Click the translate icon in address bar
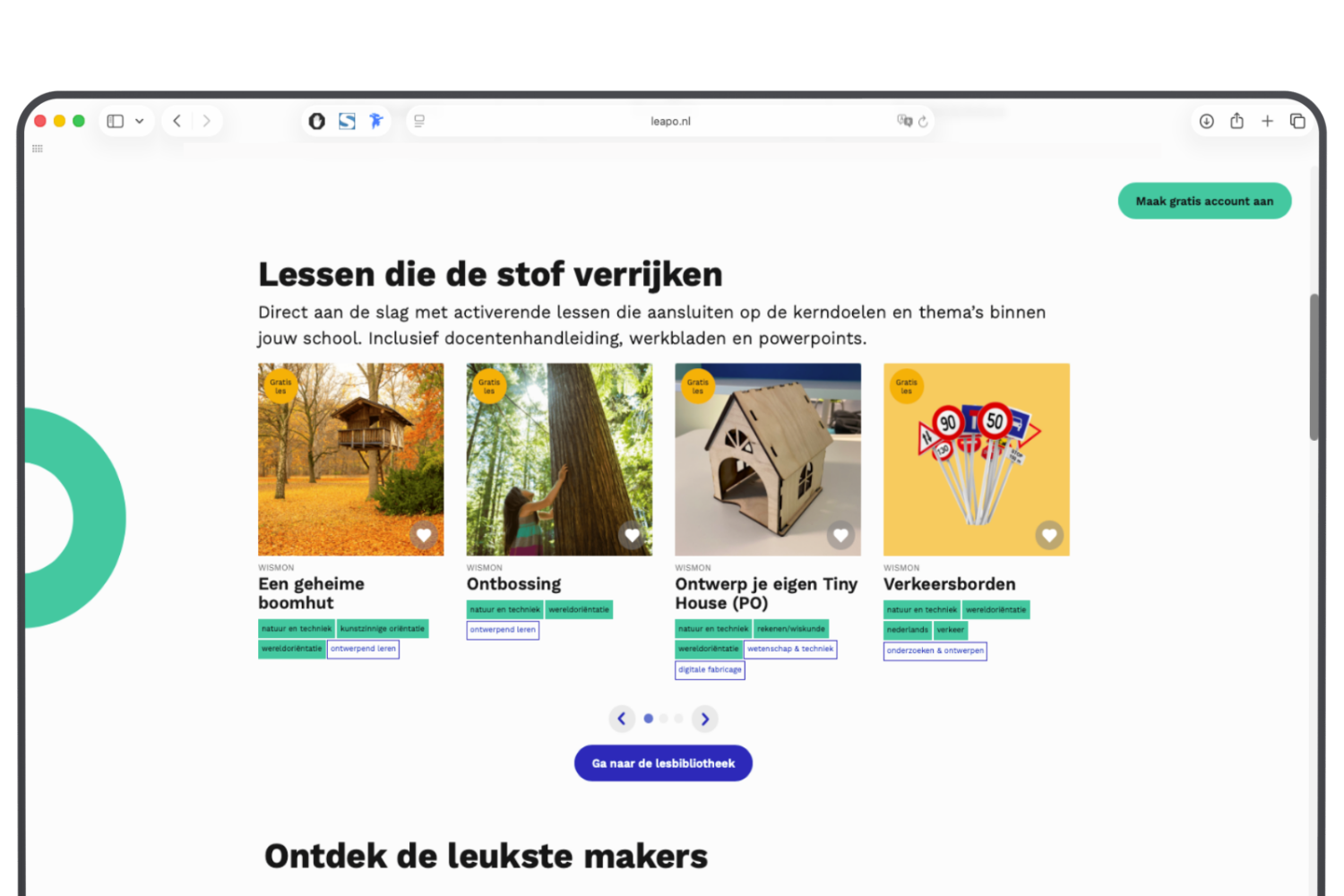1344x896 pixels. [x=903, y=121]
